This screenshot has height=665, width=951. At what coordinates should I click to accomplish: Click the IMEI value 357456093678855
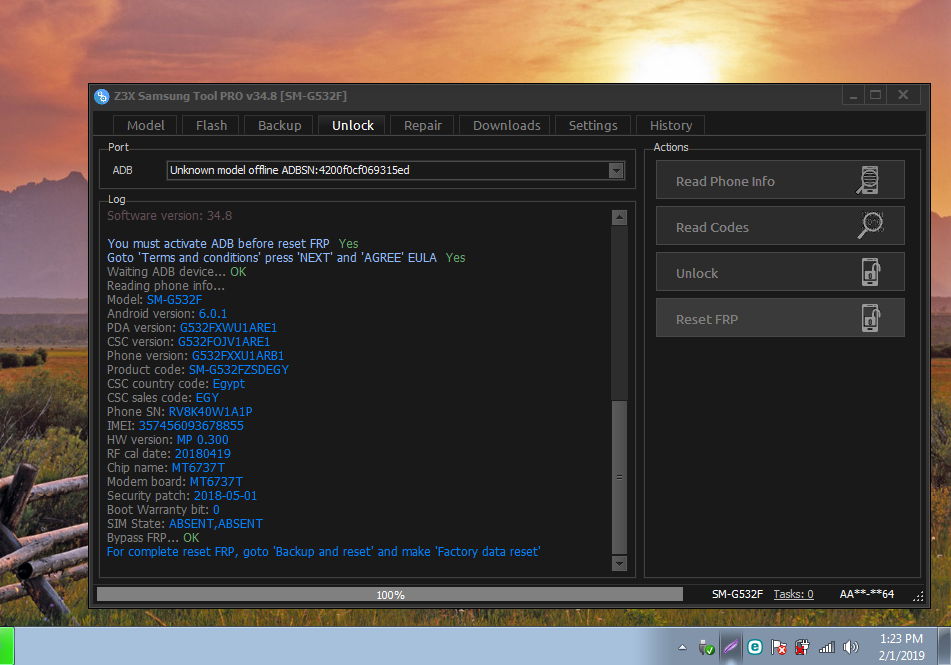pyautogui.click(x=191, y=426)
